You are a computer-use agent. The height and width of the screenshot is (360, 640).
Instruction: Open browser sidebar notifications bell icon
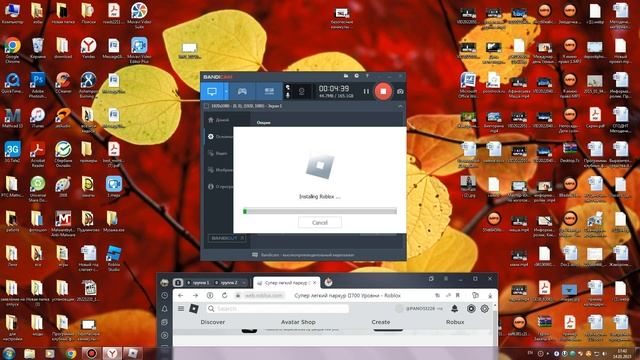click(164, 309)
